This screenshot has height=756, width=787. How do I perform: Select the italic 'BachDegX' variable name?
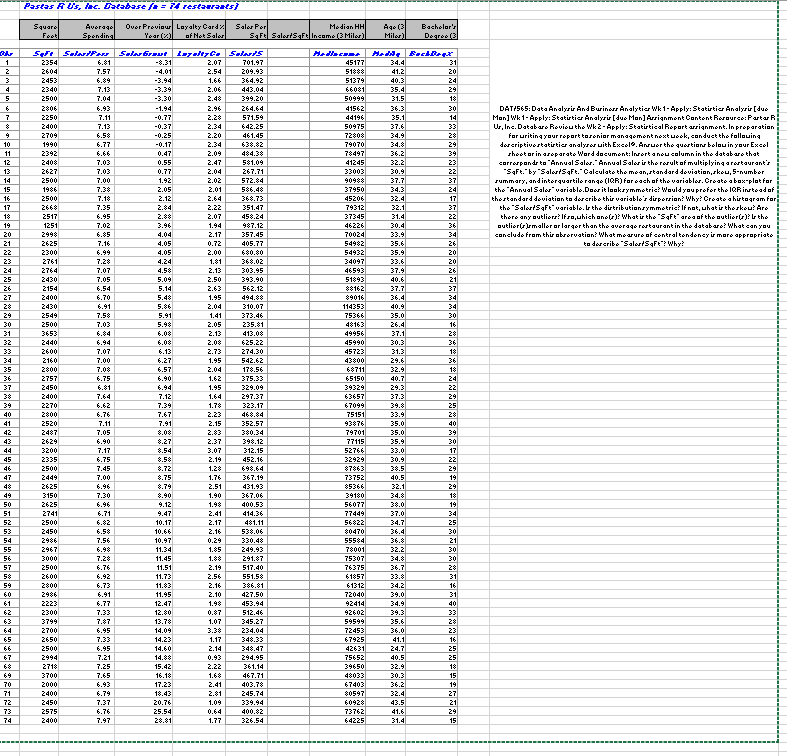(x=431, y=54)
